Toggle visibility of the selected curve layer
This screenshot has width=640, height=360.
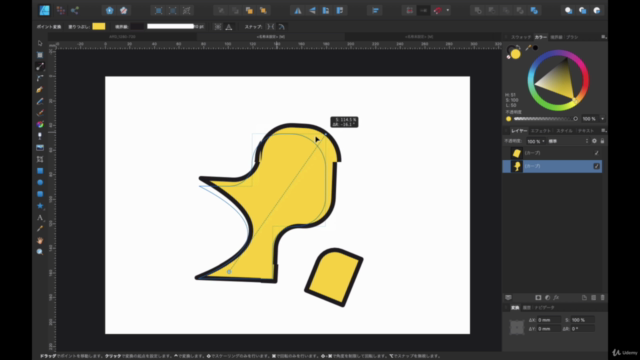(x=596, y=166)
